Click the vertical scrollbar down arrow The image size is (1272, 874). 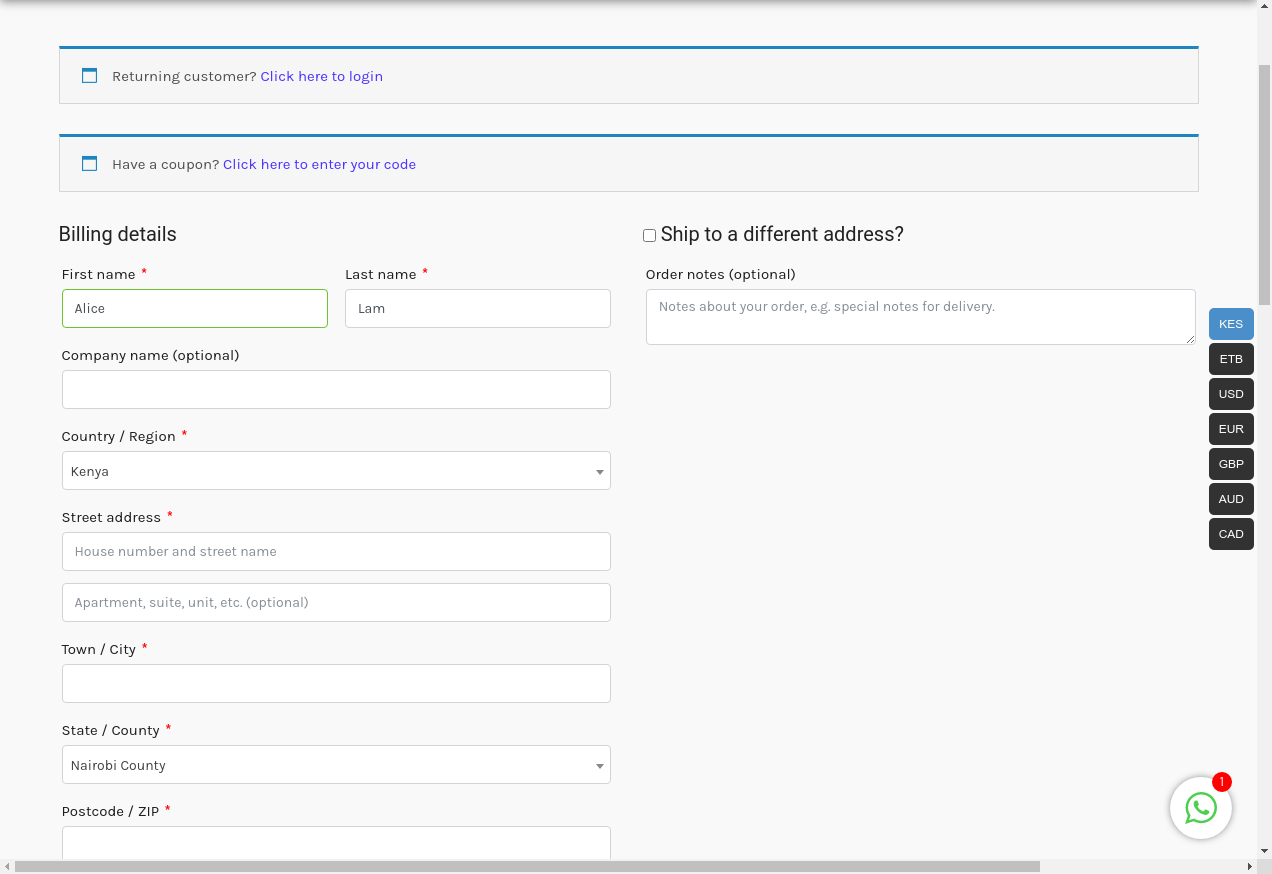coord(1264,851)
